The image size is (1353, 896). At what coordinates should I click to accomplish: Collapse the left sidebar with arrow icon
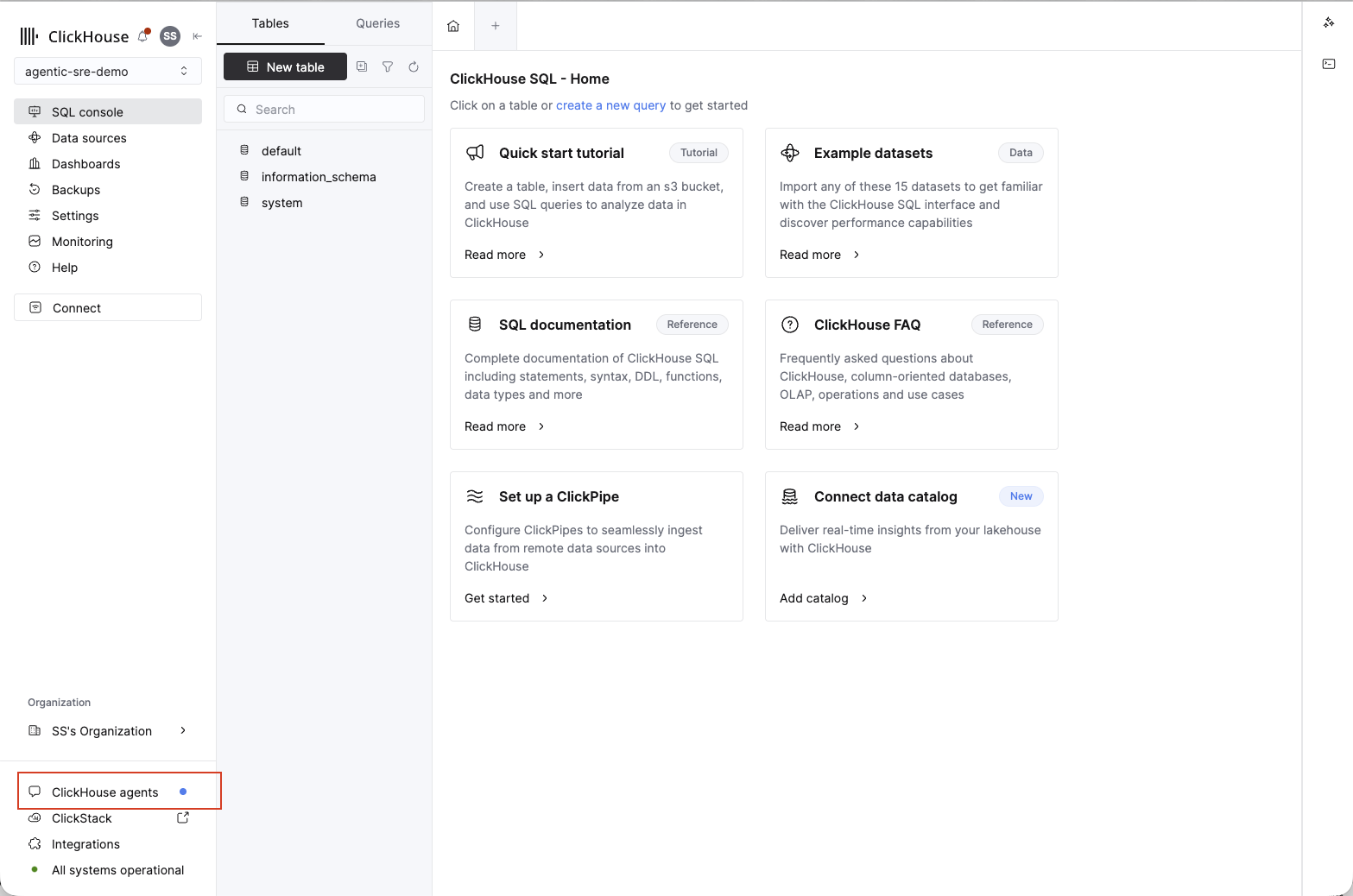197,36
